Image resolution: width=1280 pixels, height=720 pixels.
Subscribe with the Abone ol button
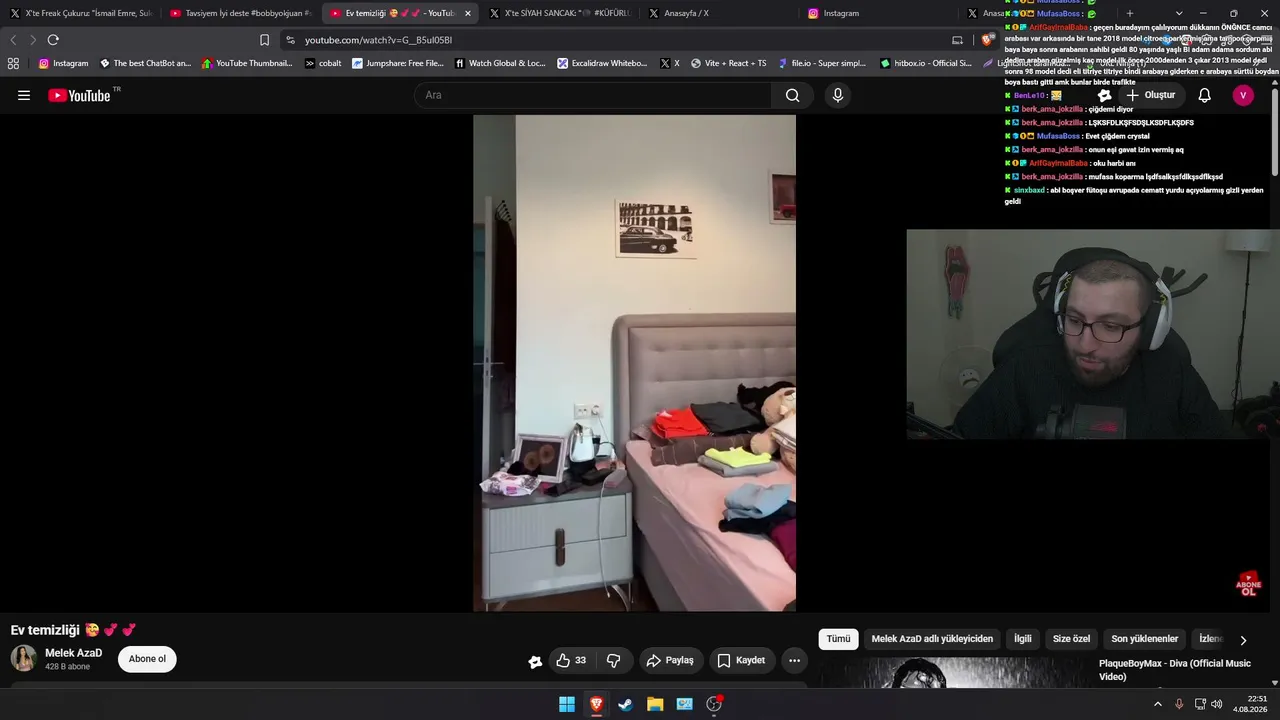pos(147,659)
